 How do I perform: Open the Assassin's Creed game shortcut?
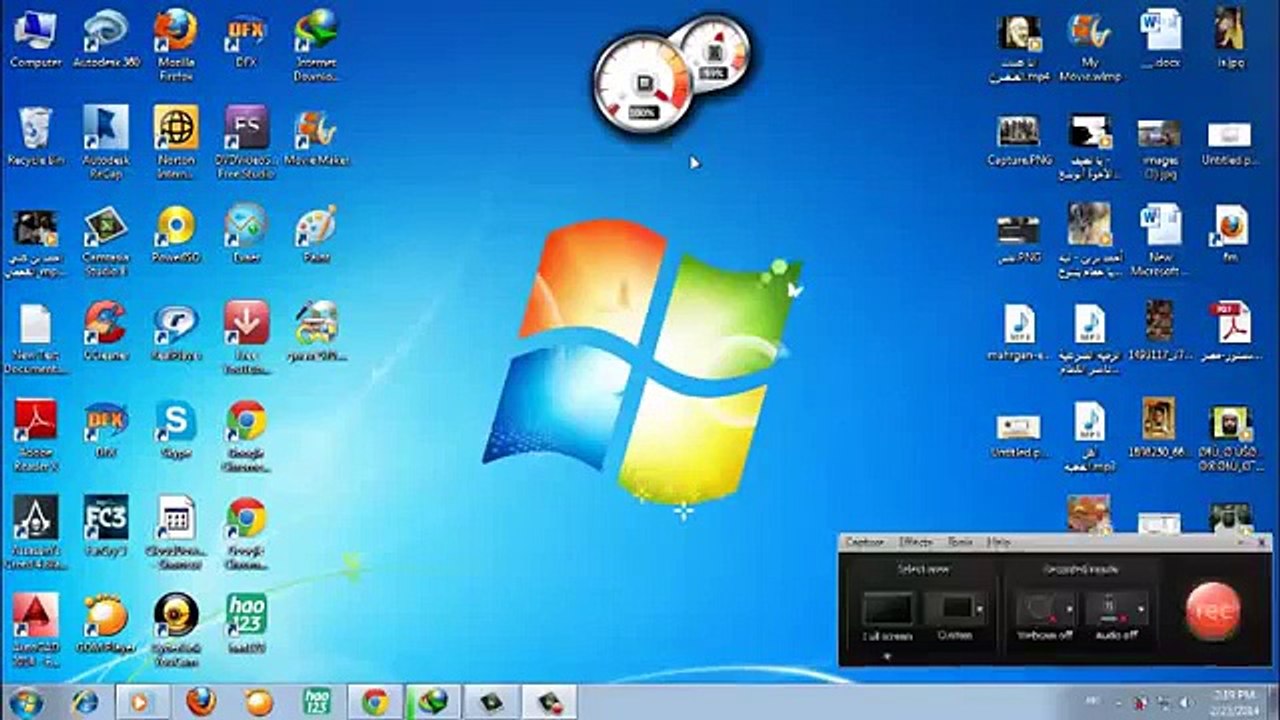(x=35, y=531)
